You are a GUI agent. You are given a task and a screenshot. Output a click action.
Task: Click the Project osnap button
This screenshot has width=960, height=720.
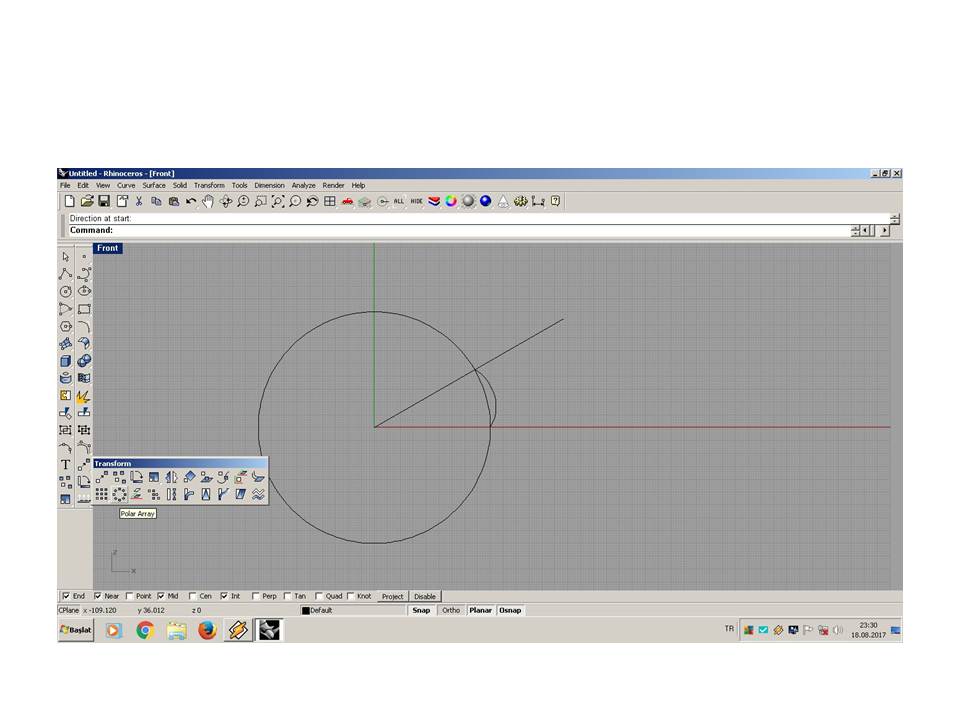tap(392, 596)
